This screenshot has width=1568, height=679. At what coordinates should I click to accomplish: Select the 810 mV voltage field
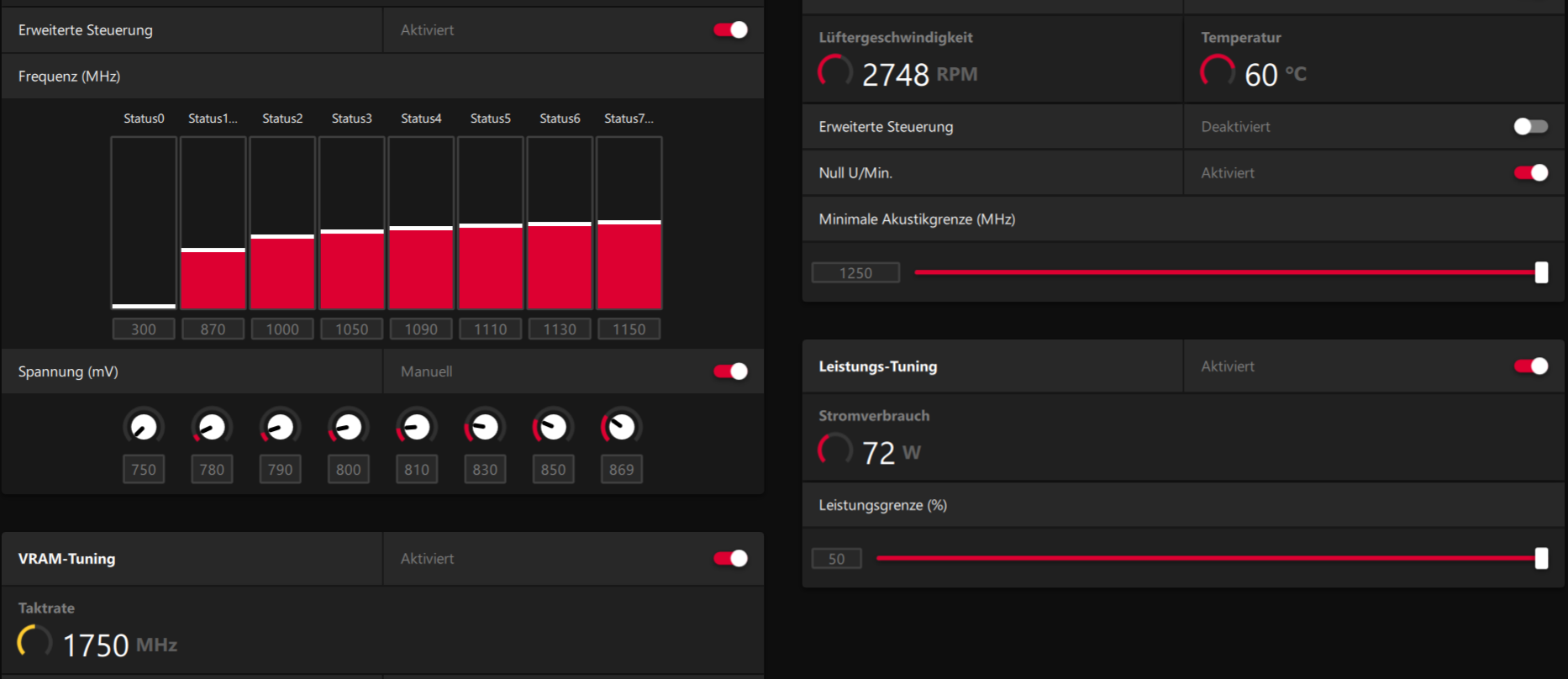pos(416,470)
